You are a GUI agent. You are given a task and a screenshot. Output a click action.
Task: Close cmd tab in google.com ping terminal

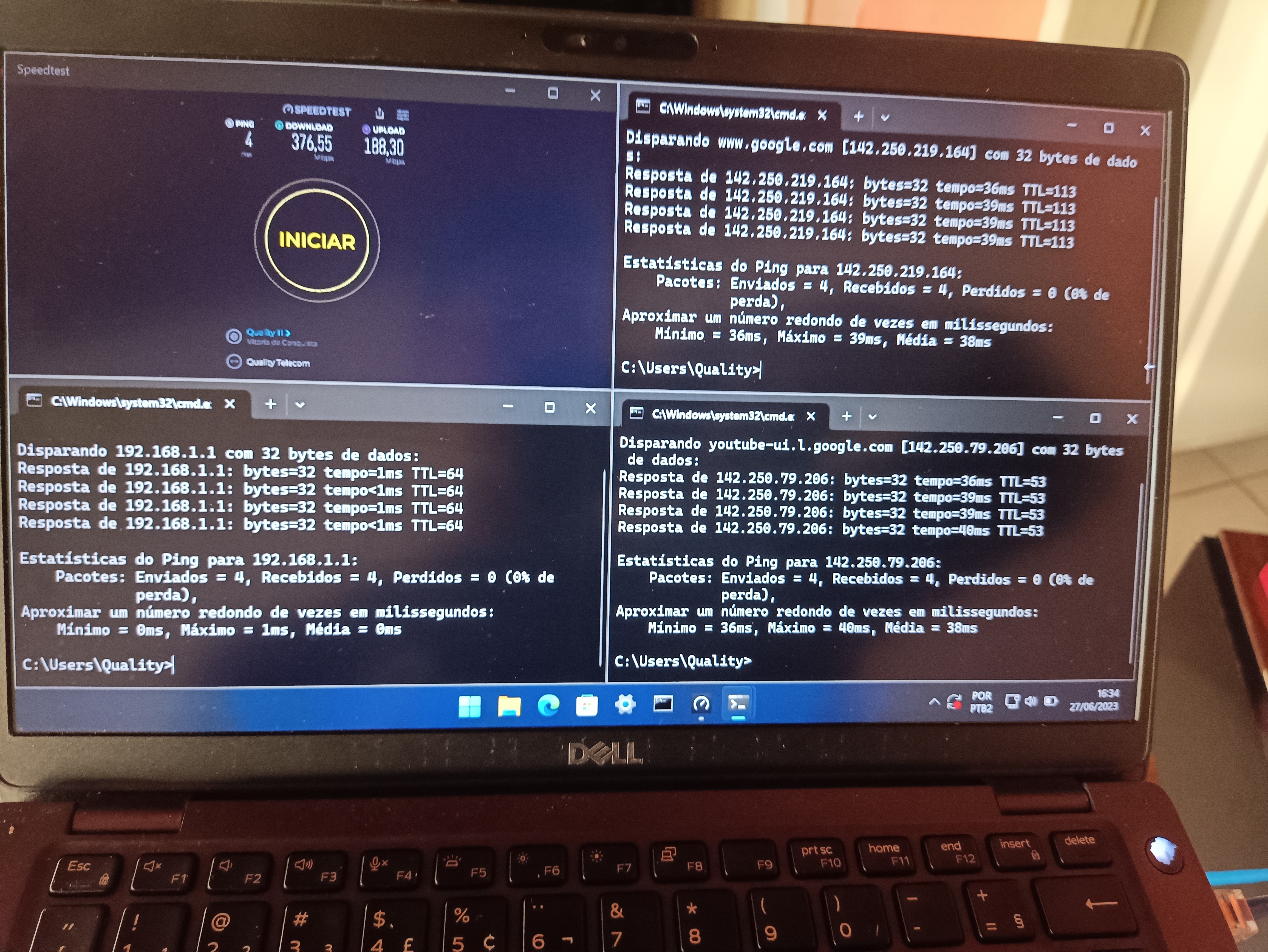pos(822,115)
